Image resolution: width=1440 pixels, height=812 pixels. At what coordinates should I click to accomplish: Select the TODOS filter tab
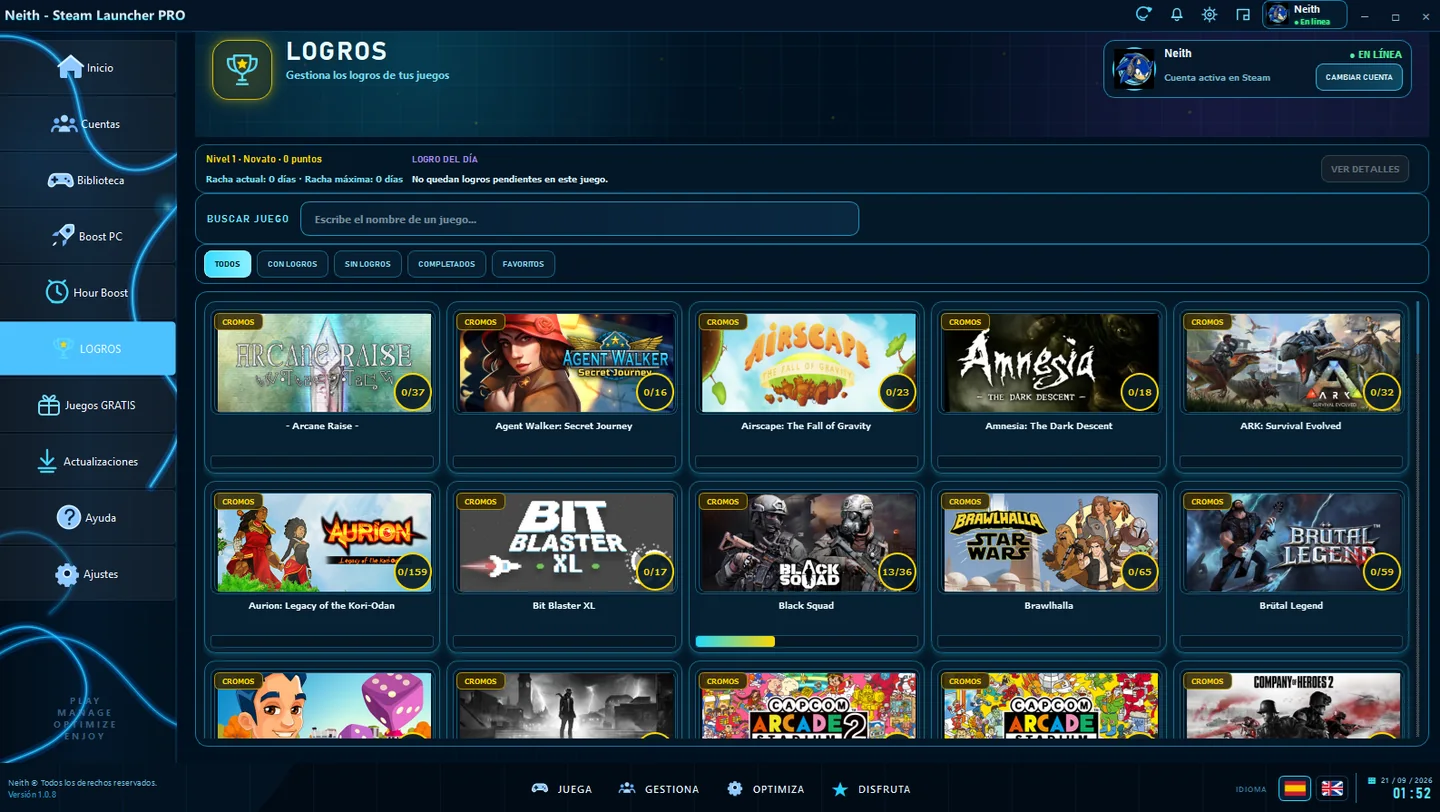(227, 264)
